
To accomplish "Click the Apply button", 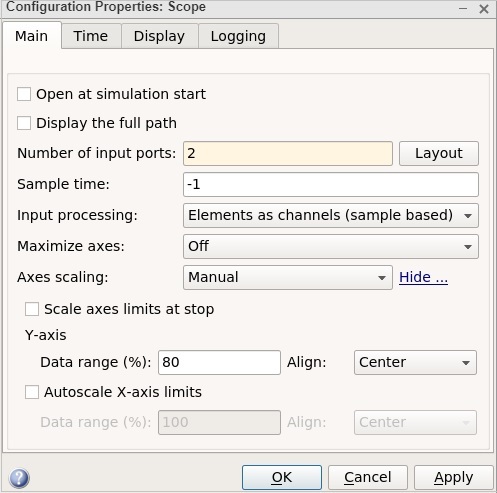I will tap(453, 477).
